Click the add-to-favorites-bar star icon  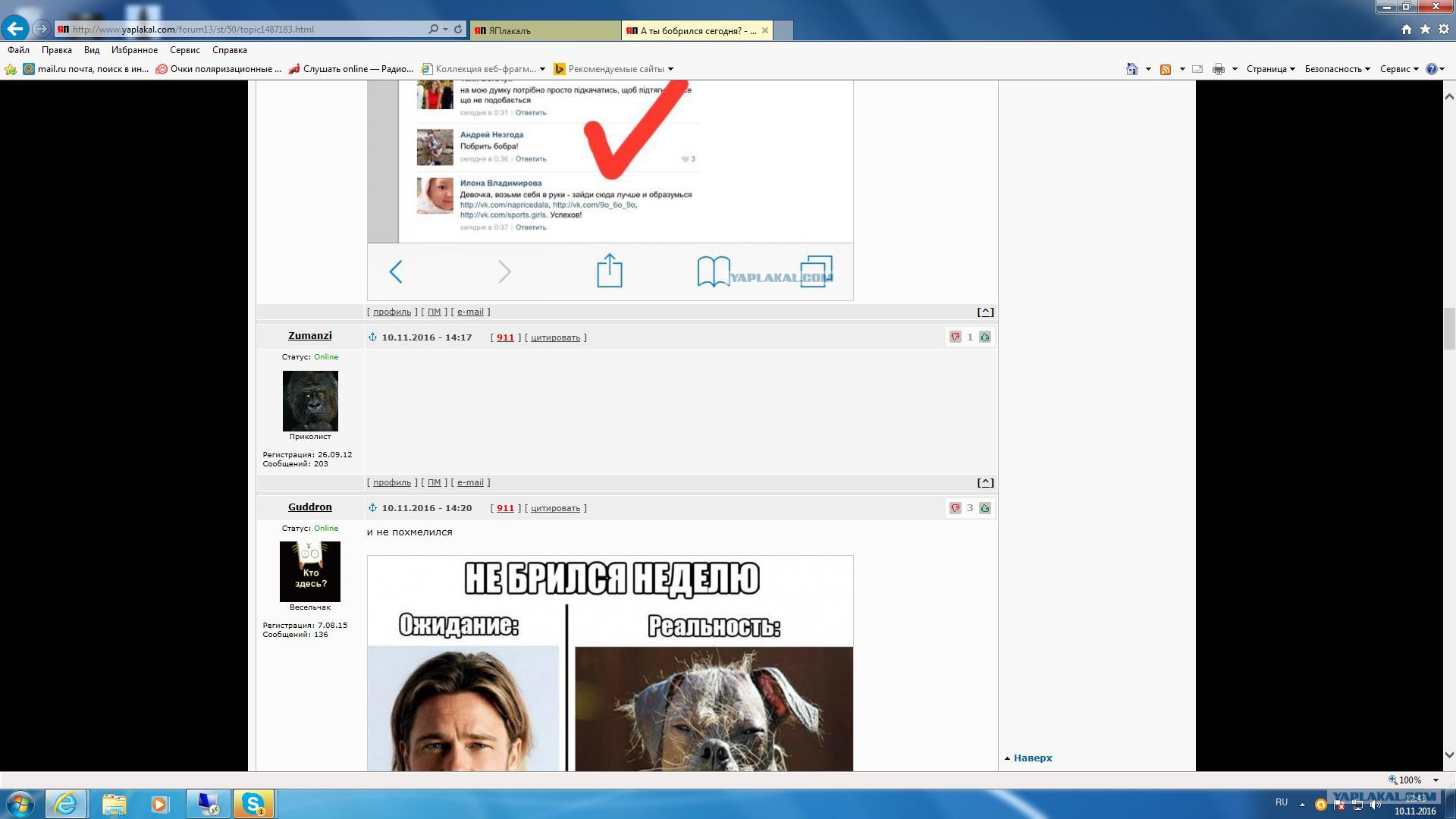(x=11, y=69)
